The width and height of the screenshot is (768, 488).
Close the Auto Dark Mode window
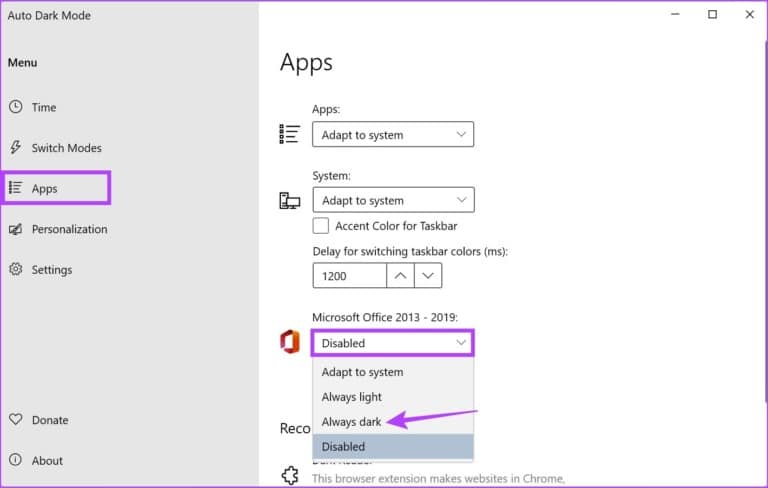click(749, 15)
